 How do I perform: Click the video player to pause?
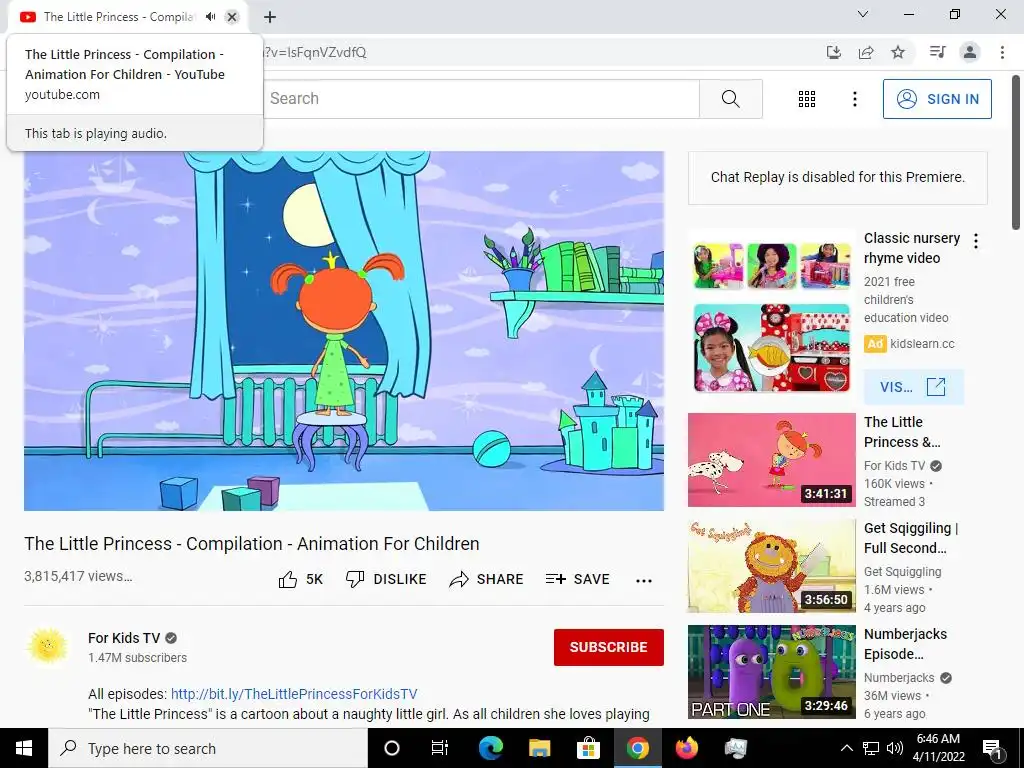[344, 331]
